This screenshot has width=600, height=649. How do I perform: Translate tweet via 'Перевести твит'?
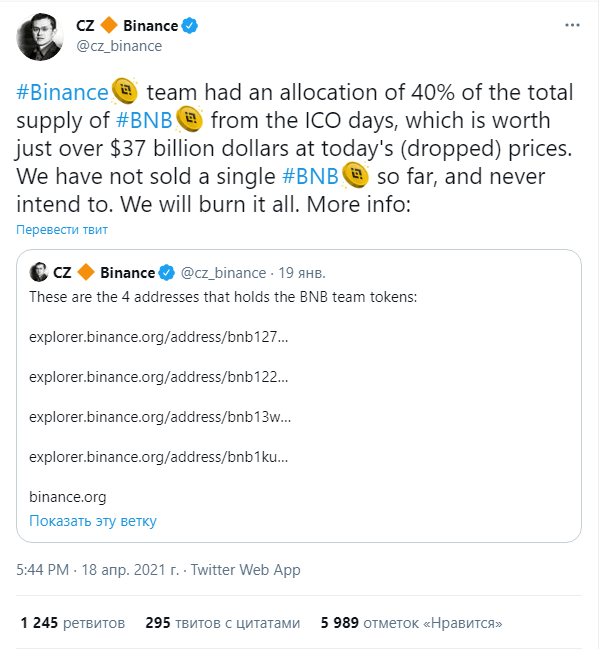[62, 229]
